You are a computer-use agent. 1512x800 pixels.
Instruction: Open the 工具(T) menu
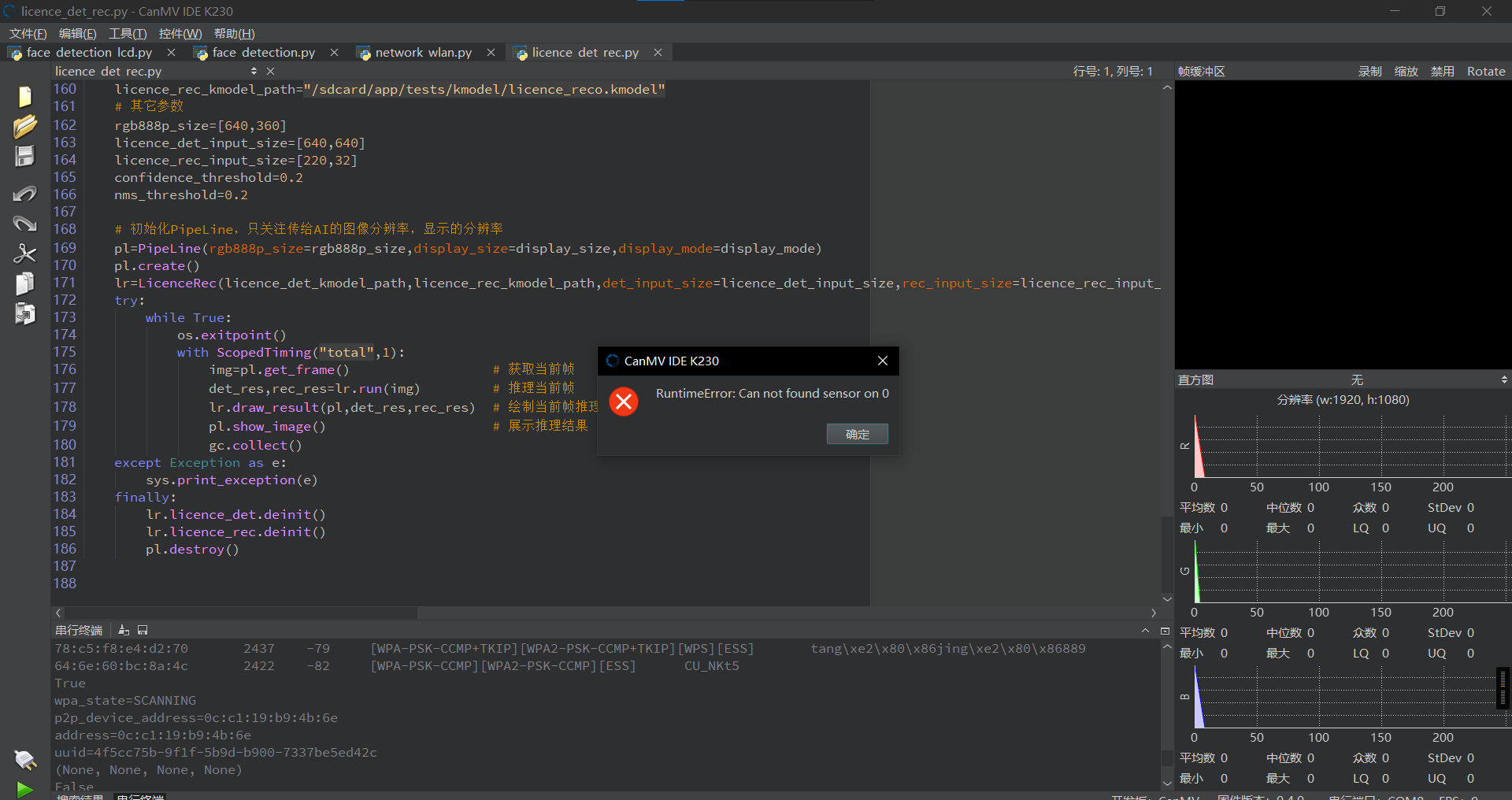coord(128,33)
